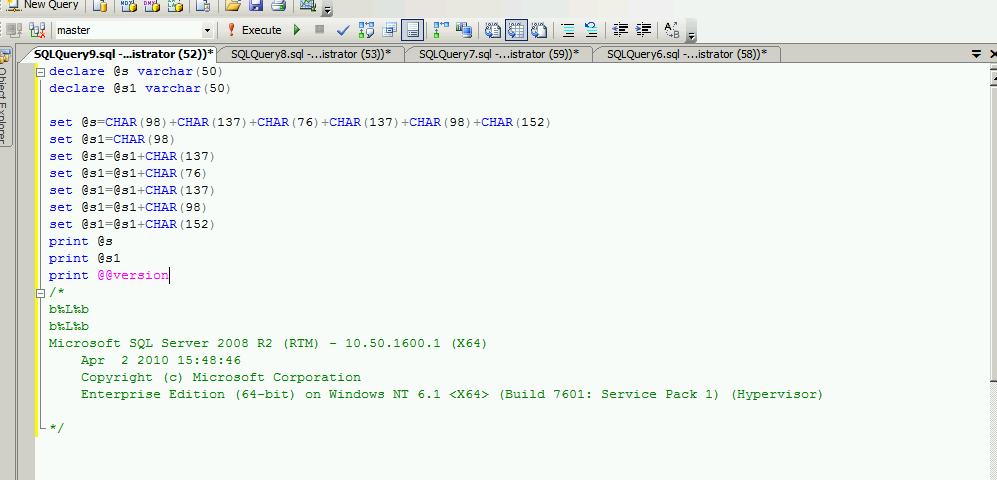Open the Activity Monitor
Image resolution: width=997 pixels, height=480 pixels.
[x=308, y=6]
